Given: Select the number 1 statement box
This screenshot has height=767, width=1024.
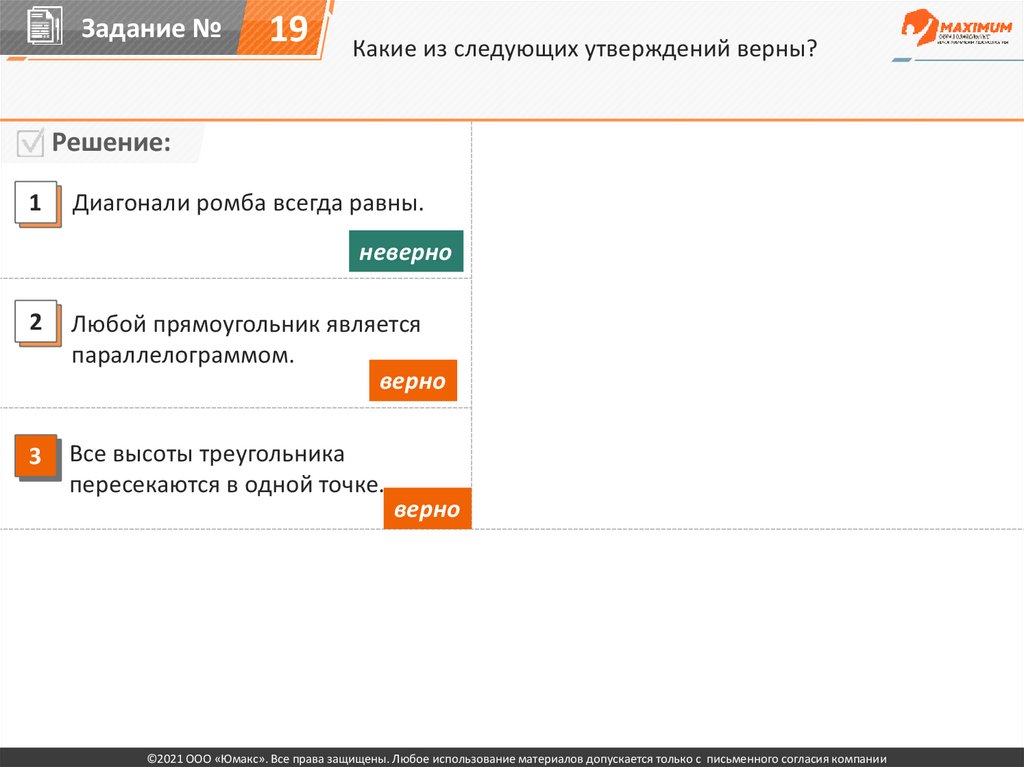Looking at the screenshot, I should tap(37, 204).
